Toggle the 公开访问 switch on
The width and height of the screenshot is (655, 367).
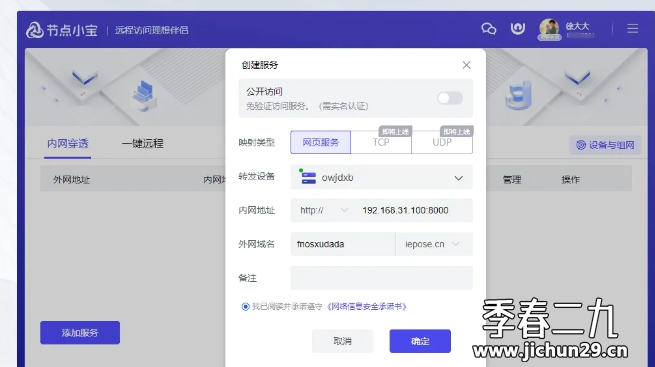coord(450,98)
